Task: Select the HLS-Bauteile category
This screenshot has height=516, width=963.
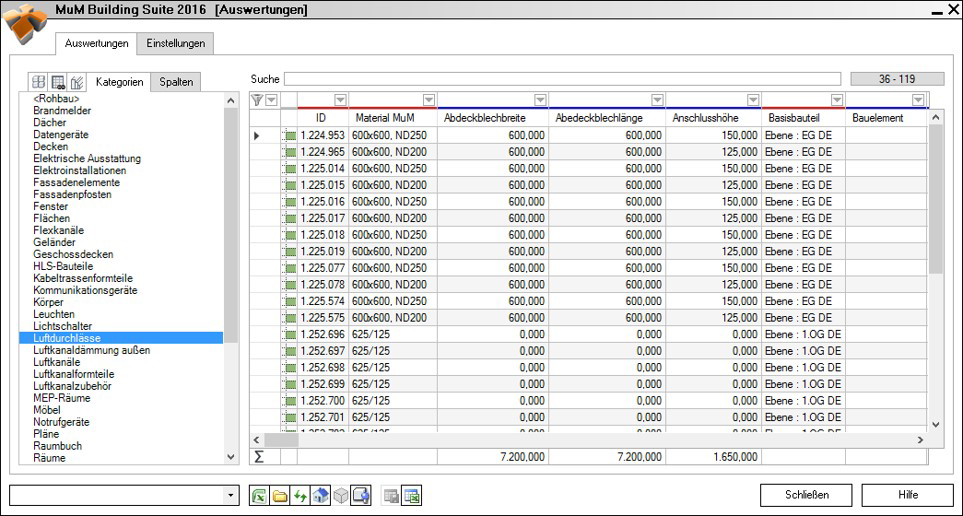Action: pyautogui.click(x=63, y=266)
